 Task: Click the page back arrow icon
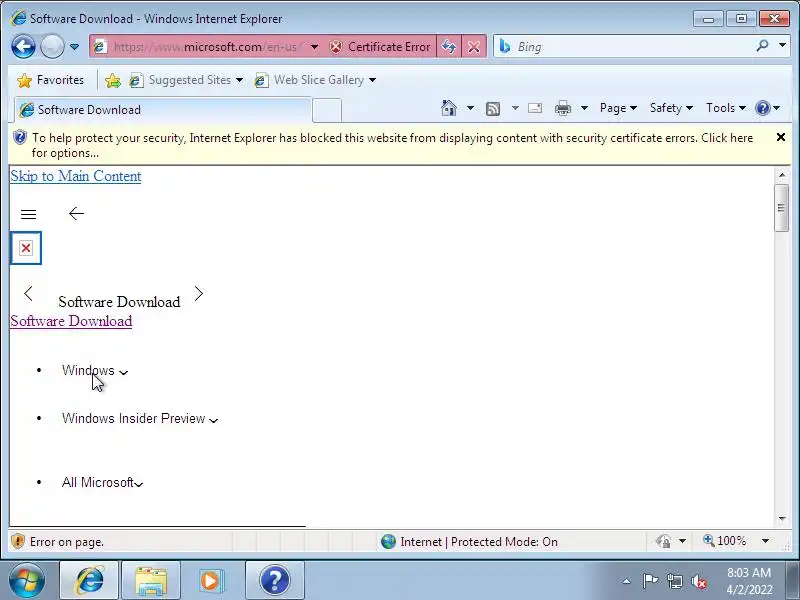pyautogui.click(x=76, y=214)
